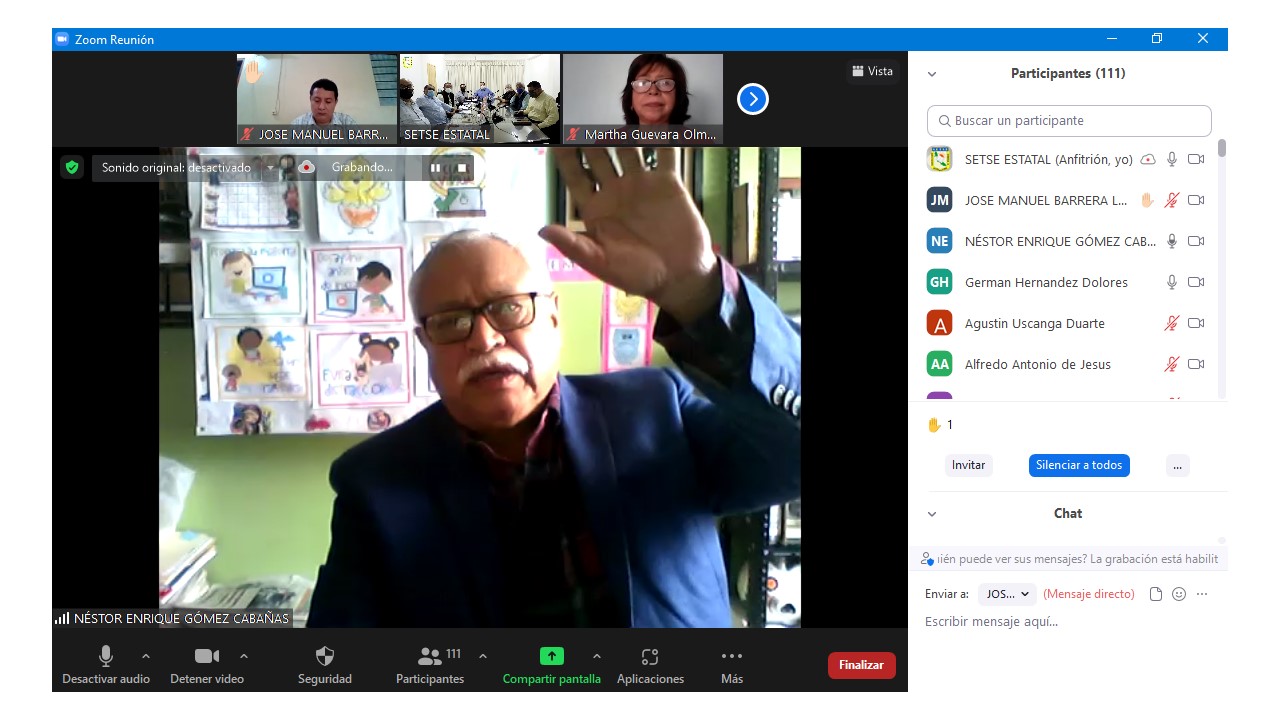Unmute Agustin Uscanga Duarte muted mic
The image size is (1280, 720).
click(x=1172, y=323)
